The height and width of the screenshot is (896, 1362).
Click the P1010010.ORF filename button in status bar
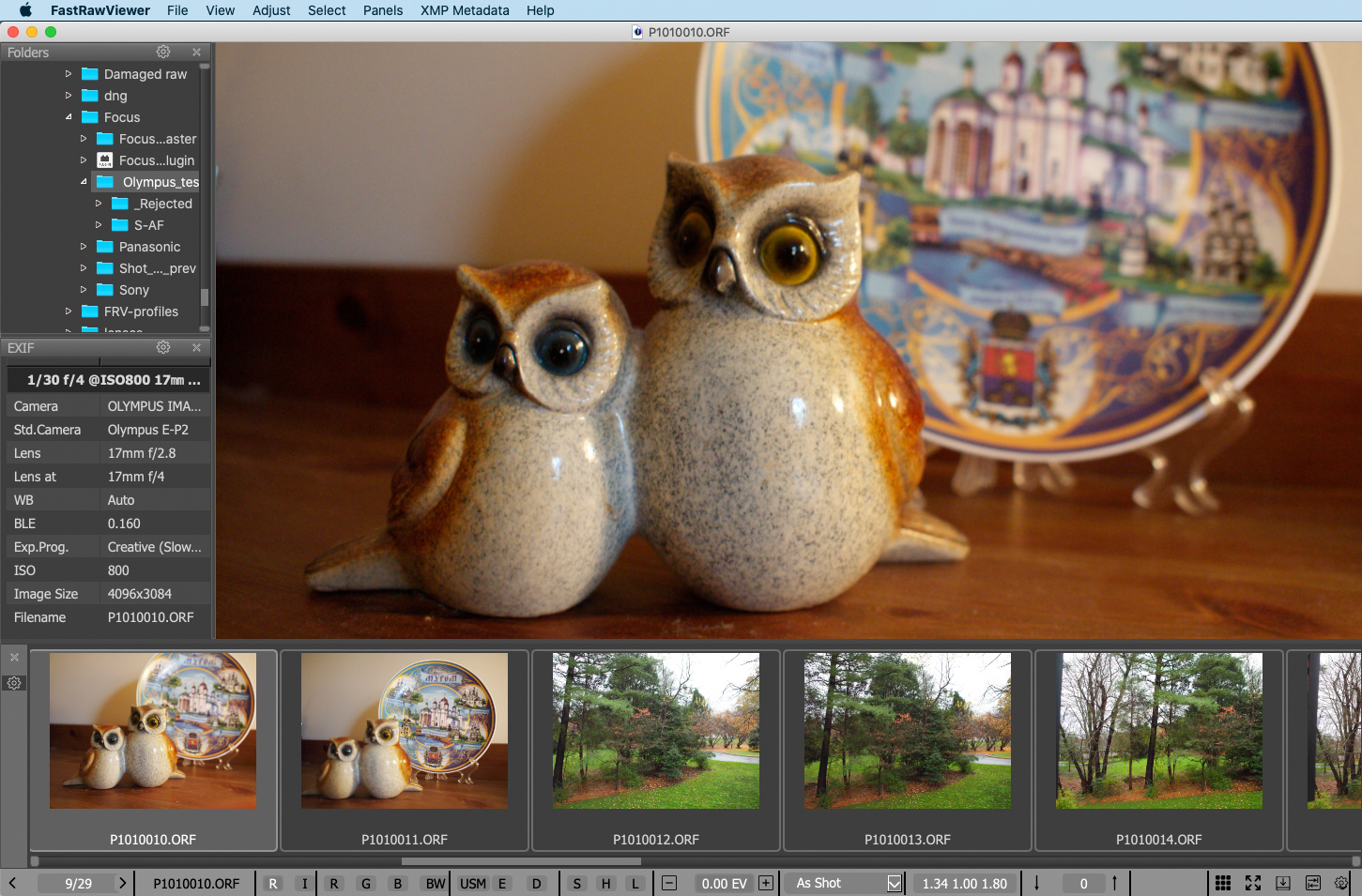[x=196, y=883]
